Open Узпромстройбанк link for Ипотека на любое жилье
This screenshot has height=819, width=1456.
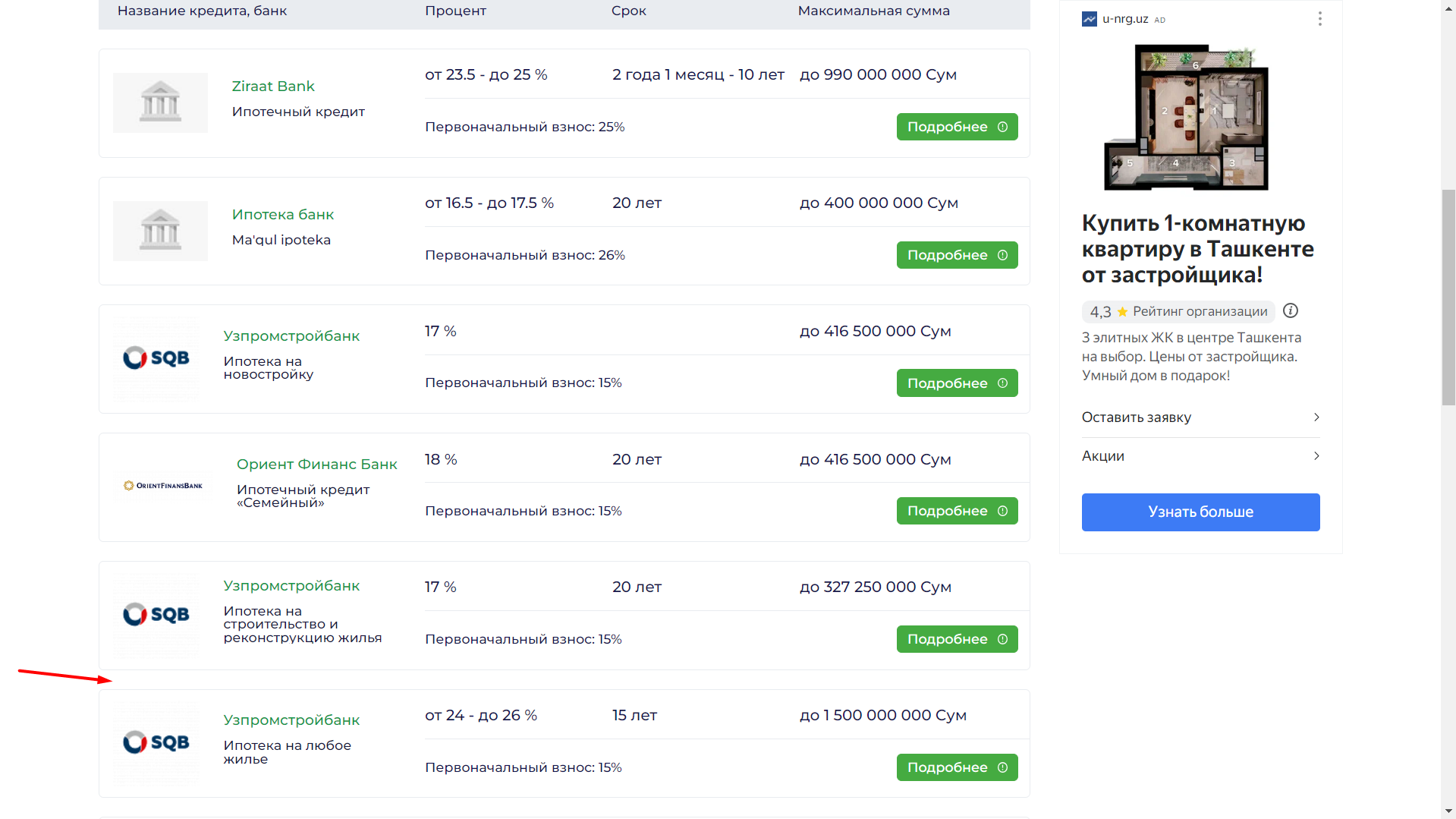[291, 720]
